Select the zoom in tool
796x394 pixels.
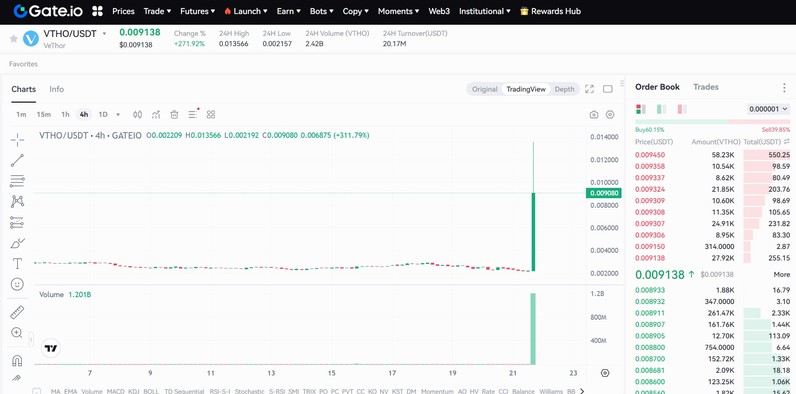pos(17,333)
